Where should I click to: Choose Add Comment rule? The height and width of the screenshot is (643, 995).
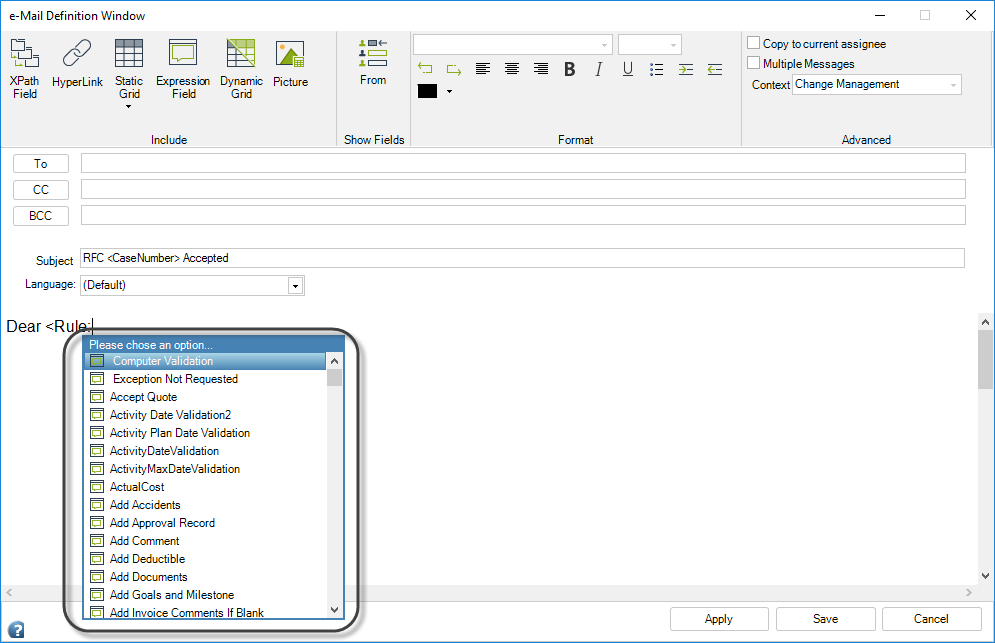(x=205, y=541)
